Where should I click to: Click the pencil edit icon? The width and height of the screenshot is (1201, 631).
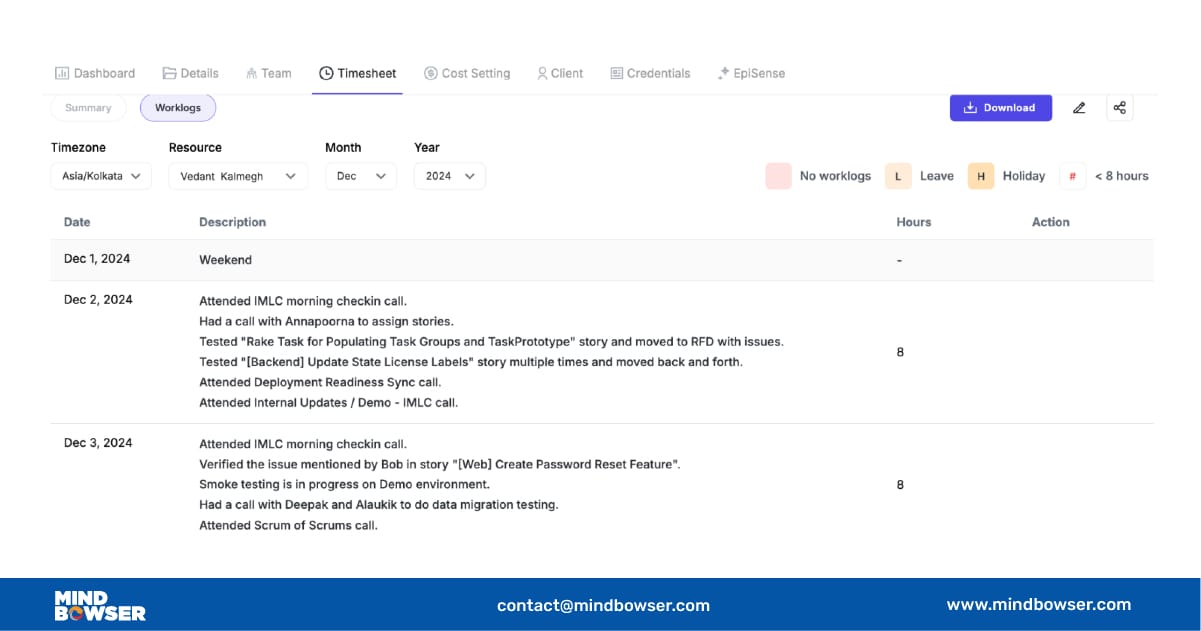1079,108
